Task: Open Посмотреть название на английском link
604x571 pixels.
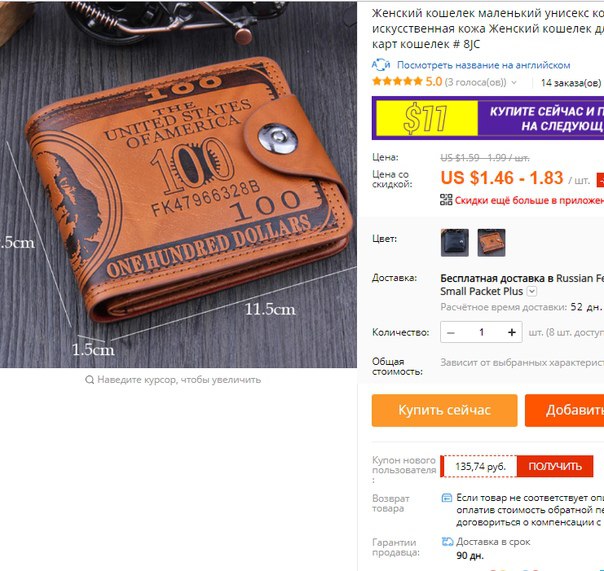Action: click(483, 65)
